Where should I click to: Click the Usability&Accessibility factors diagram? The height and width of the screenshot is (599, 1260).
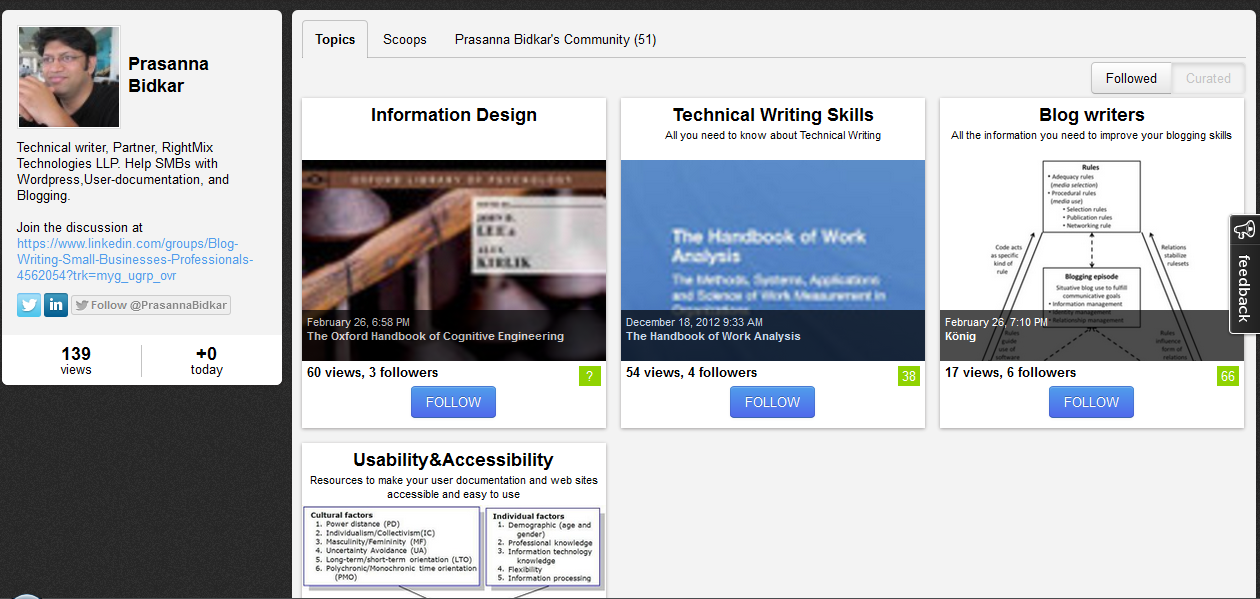pos(454,552)
